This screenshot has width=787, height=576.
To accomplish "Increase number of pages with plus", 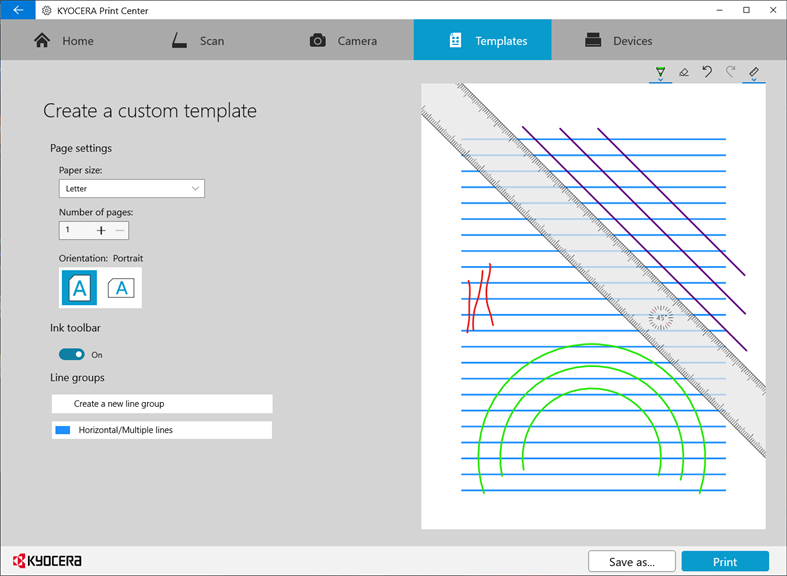I will tap(101, 230).
